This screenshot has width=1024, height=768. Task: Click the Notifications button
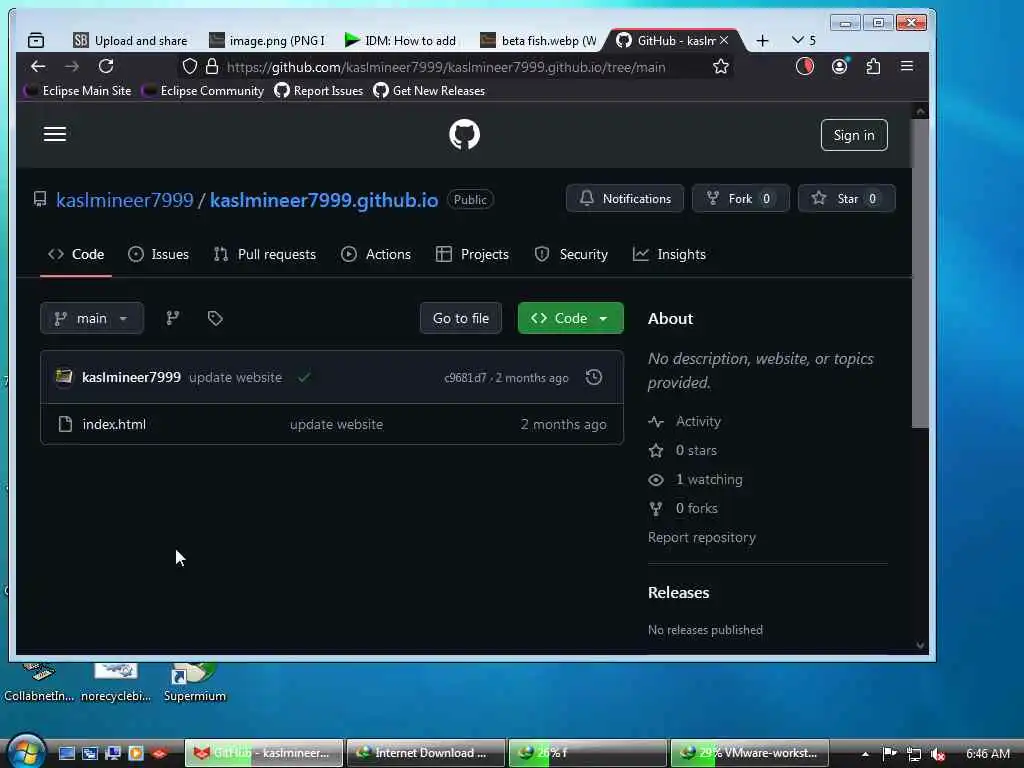pos(625,199)
